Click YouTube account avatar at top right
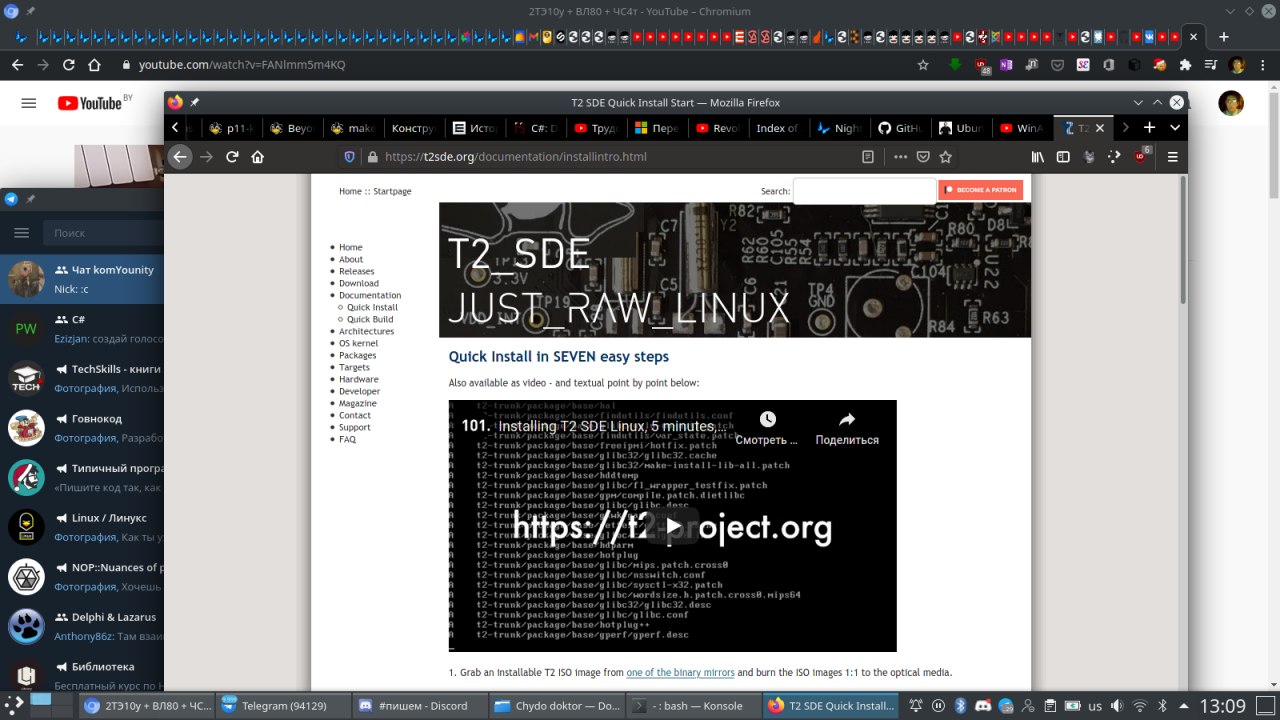 1231,103
